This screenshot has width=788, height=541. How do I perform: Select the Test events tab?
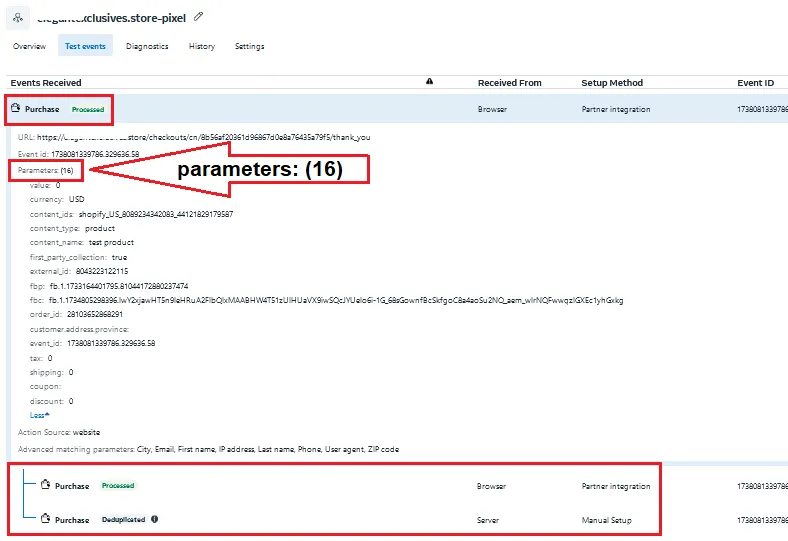85,46
